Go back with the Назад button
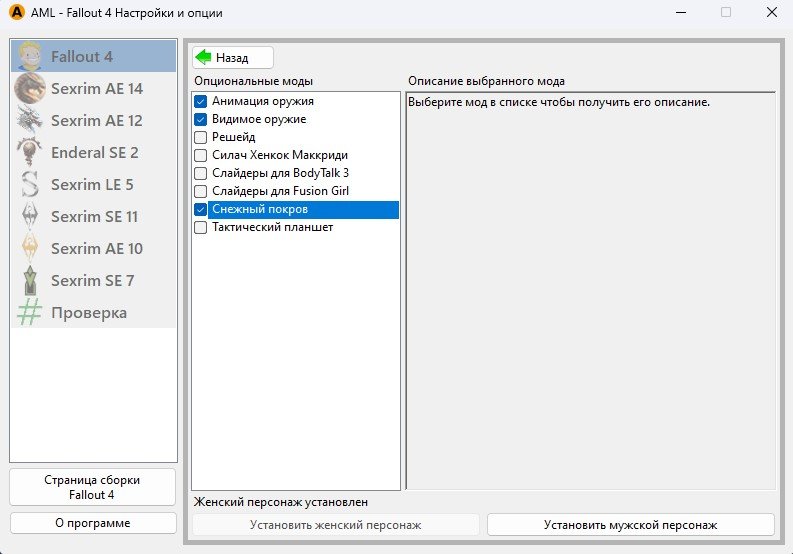Image resolution: width=793 pixels, height=554 pixels. point(232,58)
